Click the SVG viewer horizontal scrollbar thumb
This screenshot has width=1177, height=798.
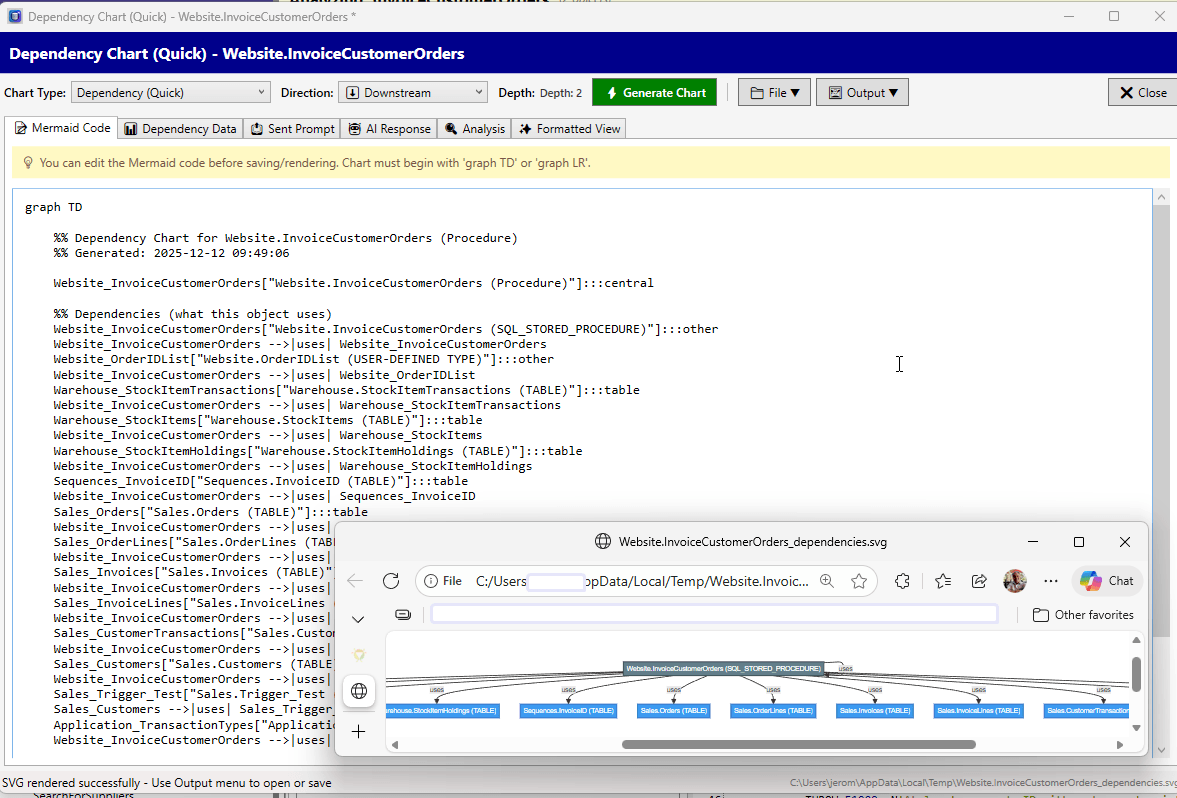(x=798, y=744)
